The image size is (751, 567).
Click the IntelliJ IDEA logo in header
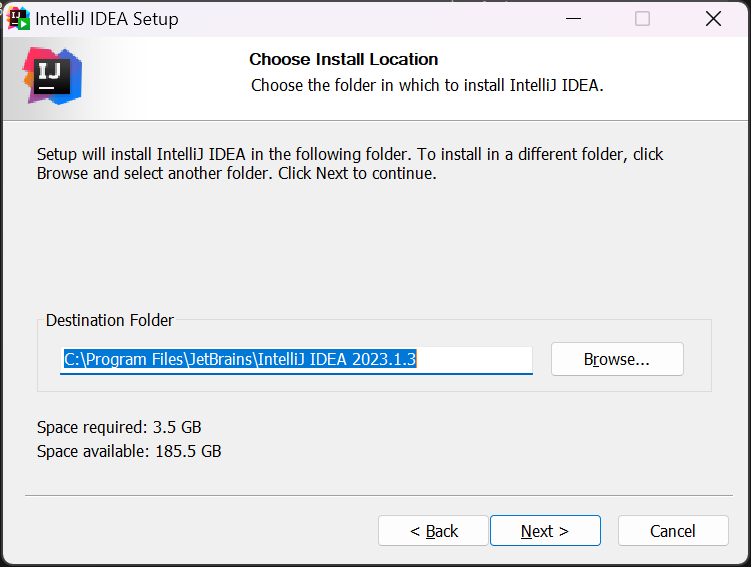click(52, 76)
